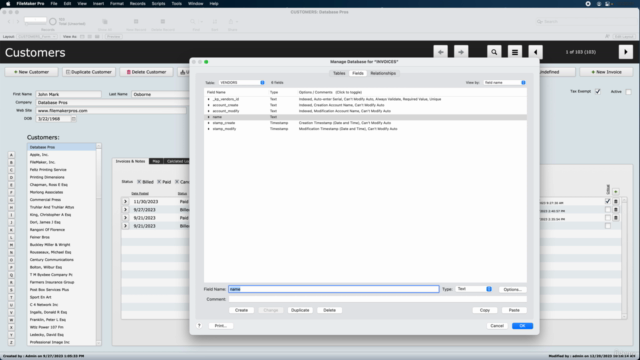This screenshot has width=640, height=360.
Task: Click the Show All toolbar icon
Action: coord(105,22)
